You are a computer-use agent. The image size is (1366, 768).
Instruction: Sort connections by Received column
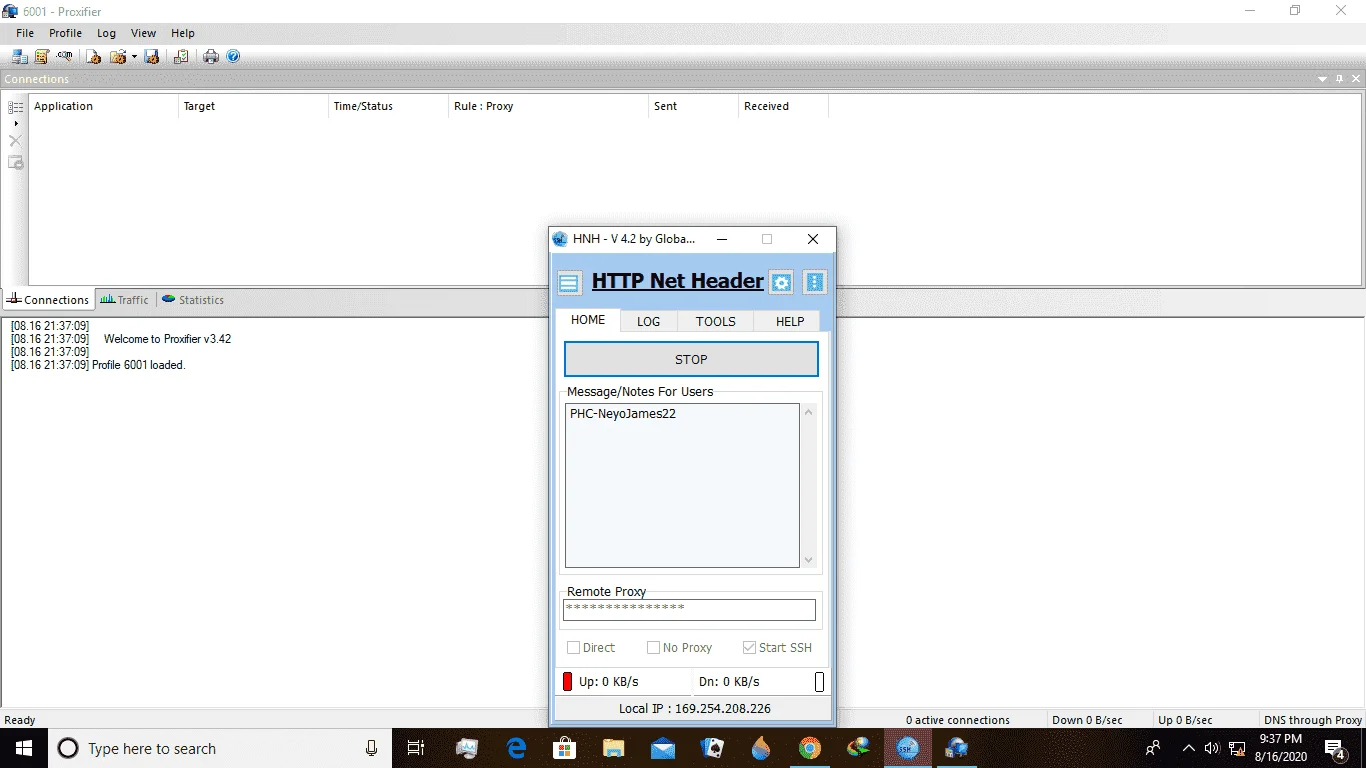pos(784,106)
